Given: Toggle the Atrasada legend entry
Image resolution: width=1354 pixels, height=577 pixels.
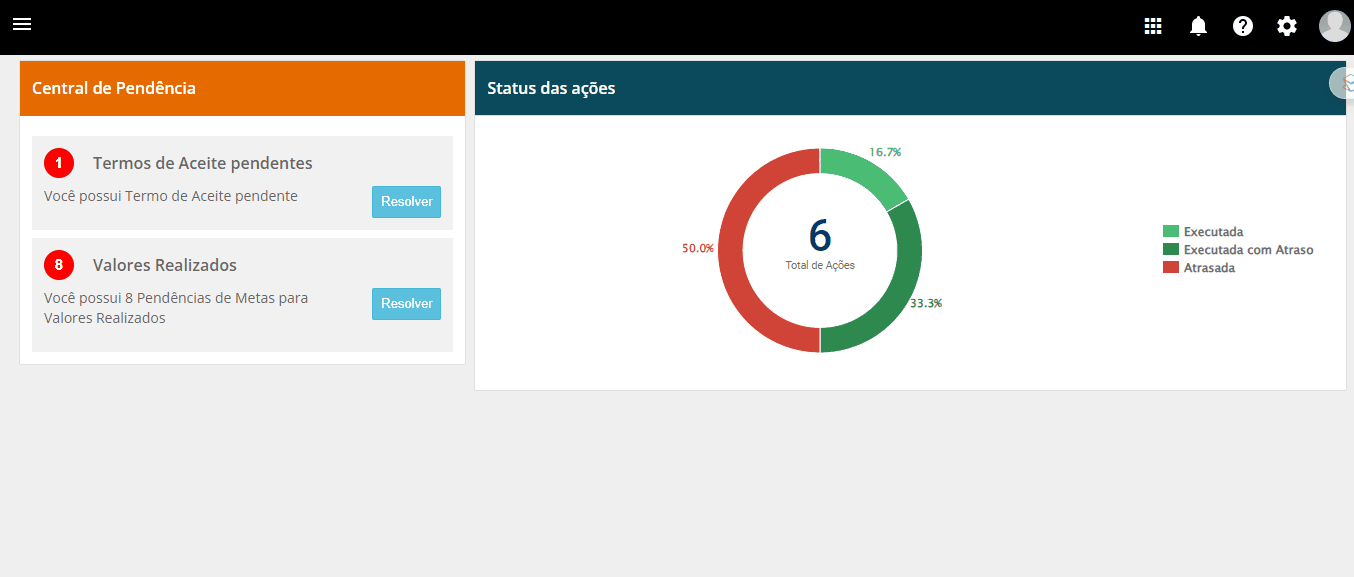Looking at the screenshot, I should point(1208,268).
